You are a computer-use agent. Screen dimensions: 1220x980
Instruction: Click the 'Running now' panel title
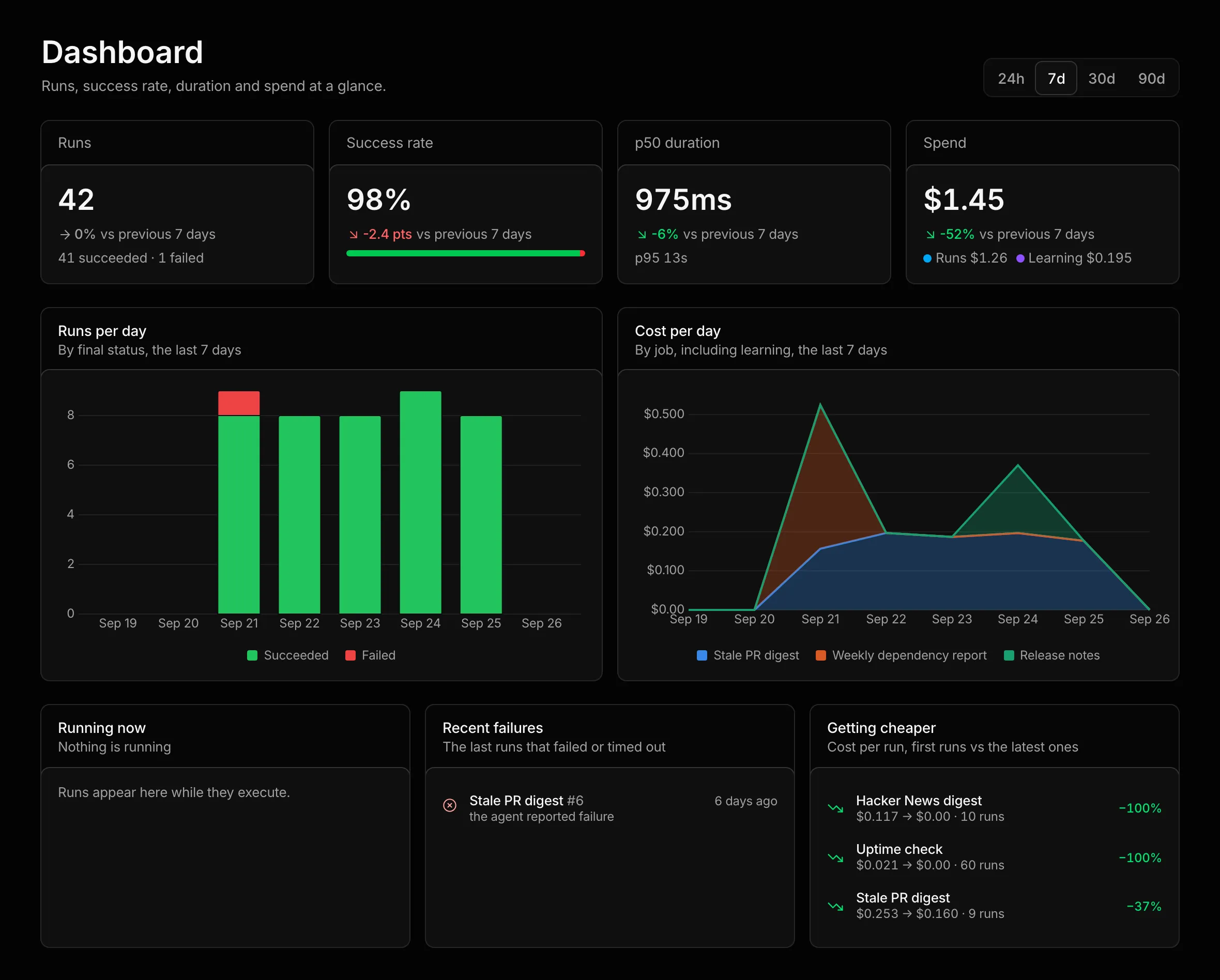102,728
